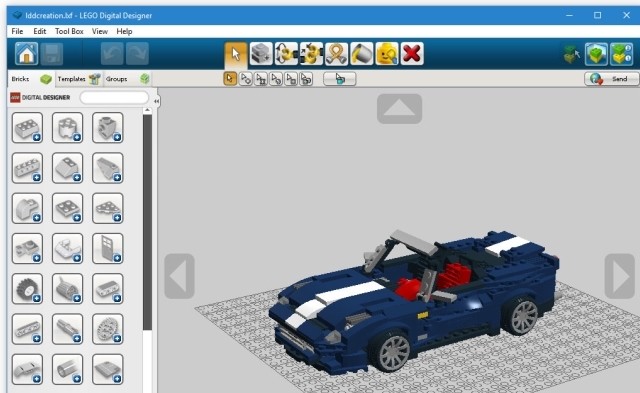Rotate camera right with the arrow
Image resolution: width=640 pixels, height=393 pixels.
[620, 276]
